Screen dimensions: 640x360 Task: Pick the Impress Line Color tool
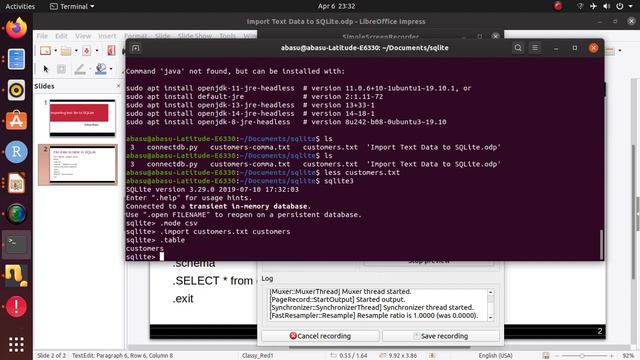(x=80, y=69)
